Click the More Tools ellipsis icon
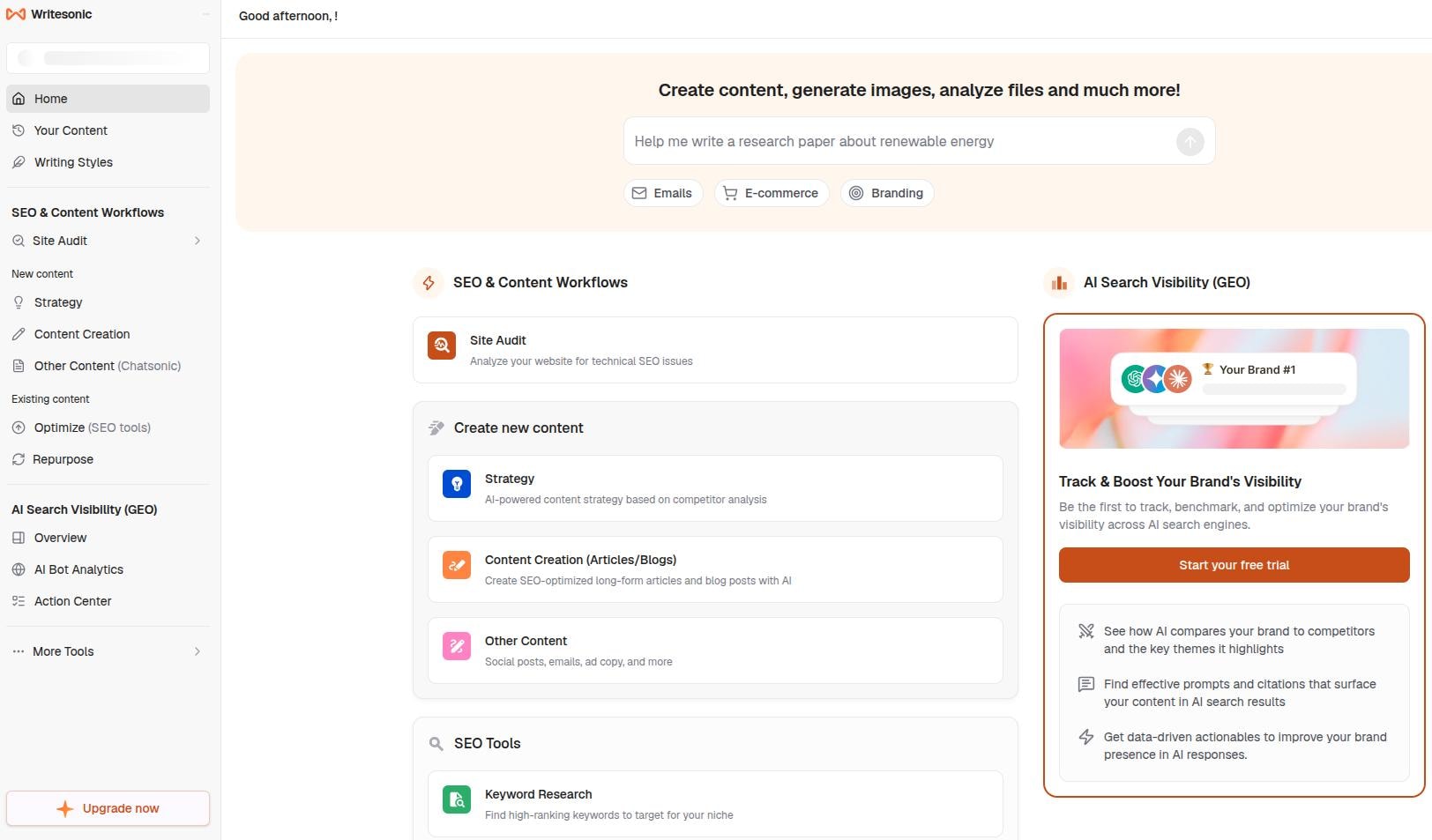The height and width of the screenshot is (840, 1432). (19, 651)
